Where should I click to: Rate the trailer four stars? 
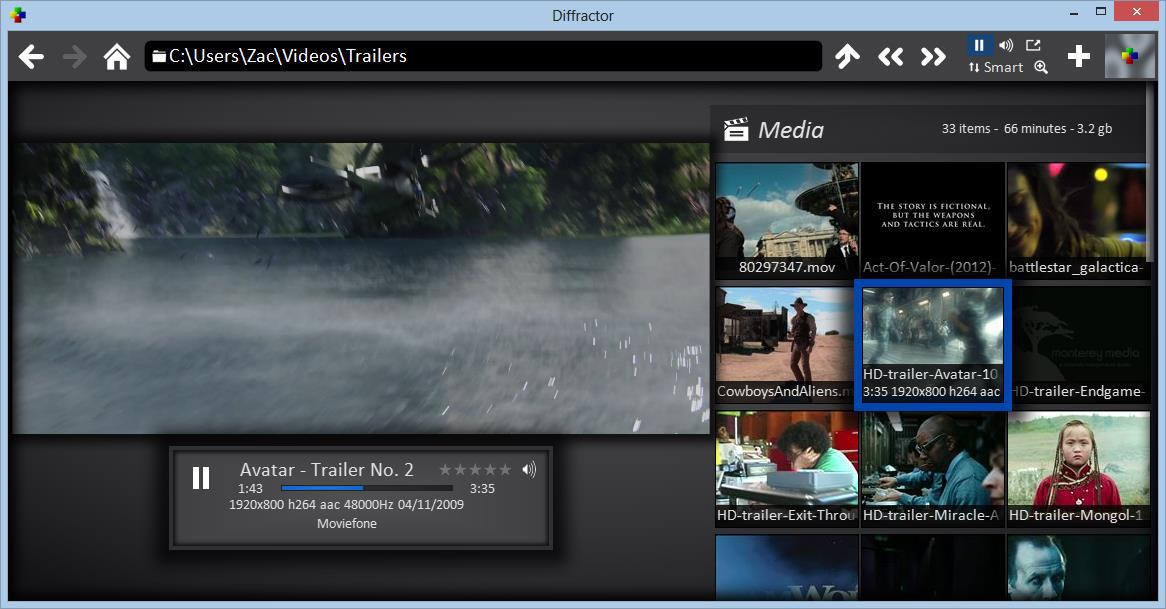pyautogui.click(x=490, y=470)
